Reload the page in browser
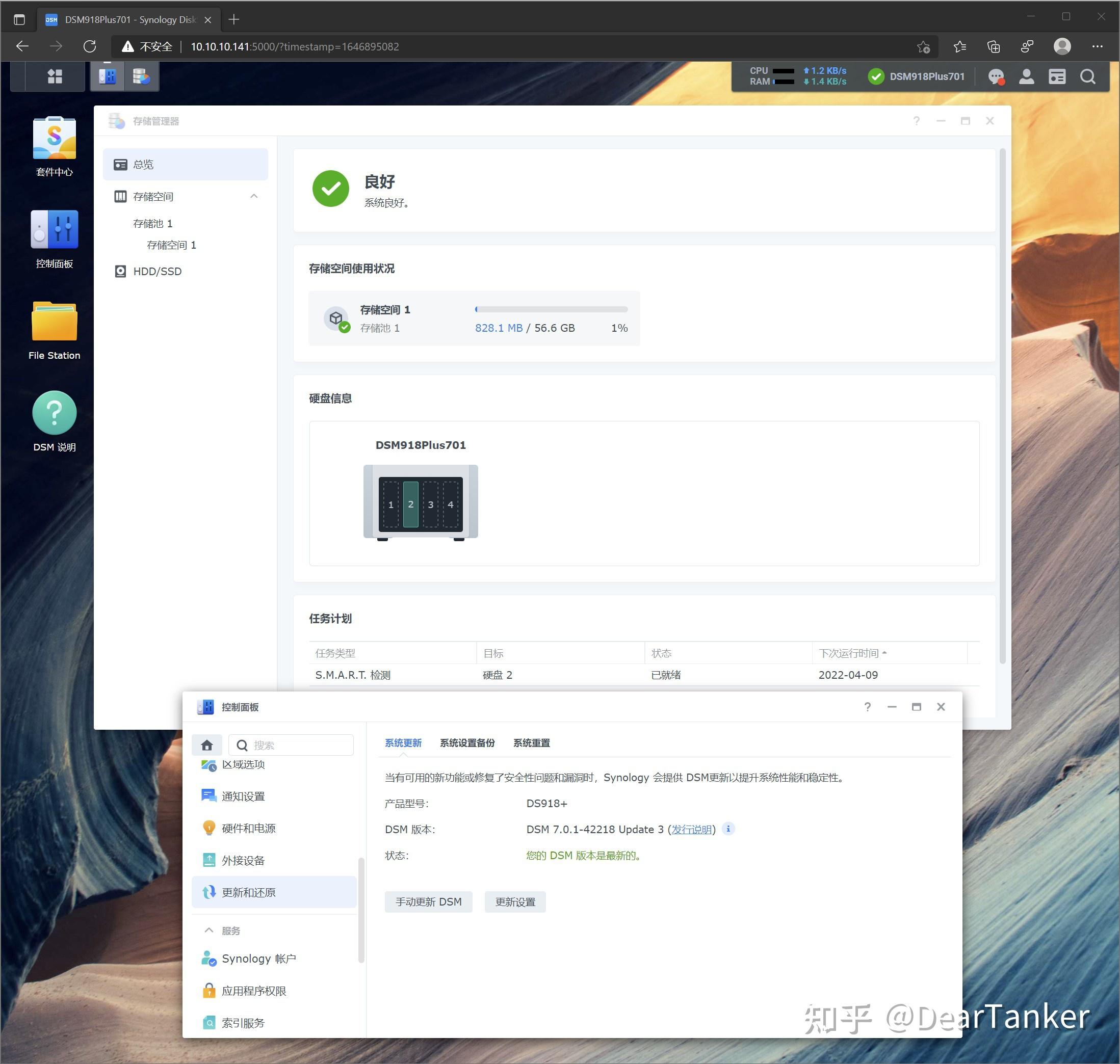 pyautogui.click(x=90, y=46)
